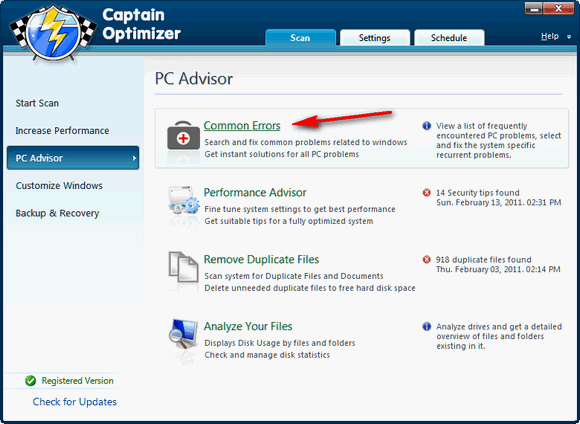Open the Common Errors link
Viewport: 580px width, 424px height.
[242, 126]
